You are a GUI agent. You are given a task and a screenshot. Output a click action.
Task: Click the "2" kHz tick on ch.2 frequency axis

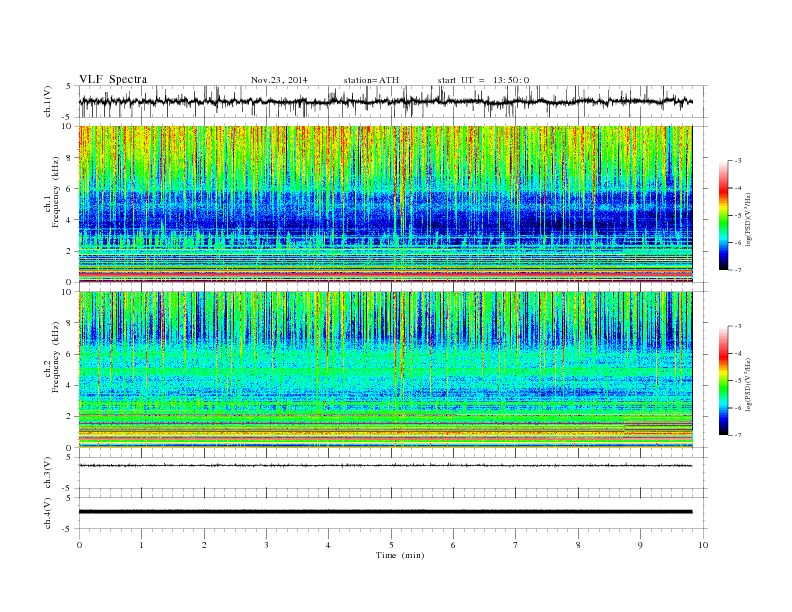point(70,417)
